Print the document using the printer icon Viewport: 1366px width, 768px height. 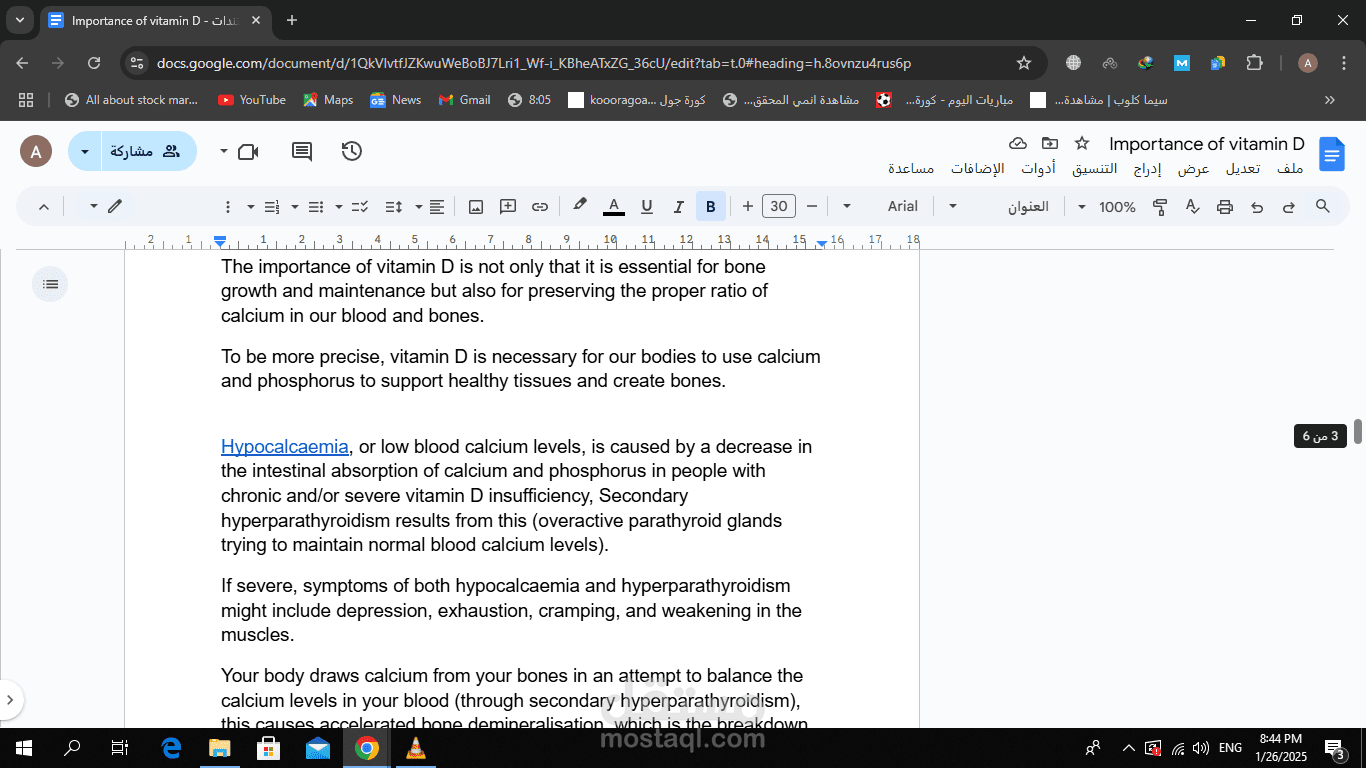click(x=1225, y=207)
